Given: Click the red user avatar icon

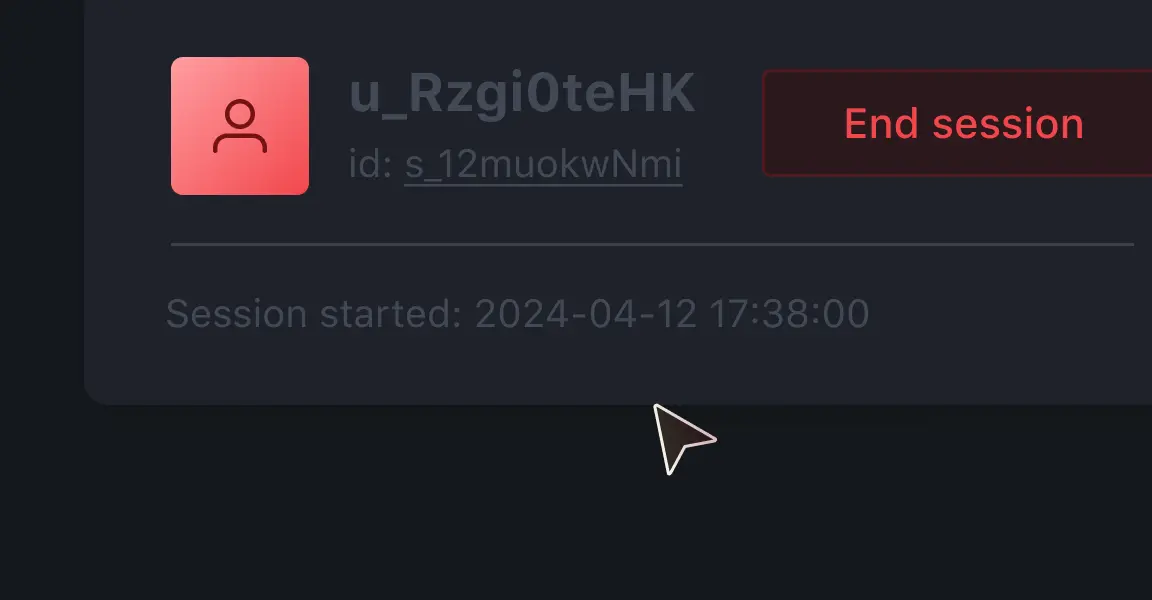Looking at the screenshot, I should (x=240, y=126).
